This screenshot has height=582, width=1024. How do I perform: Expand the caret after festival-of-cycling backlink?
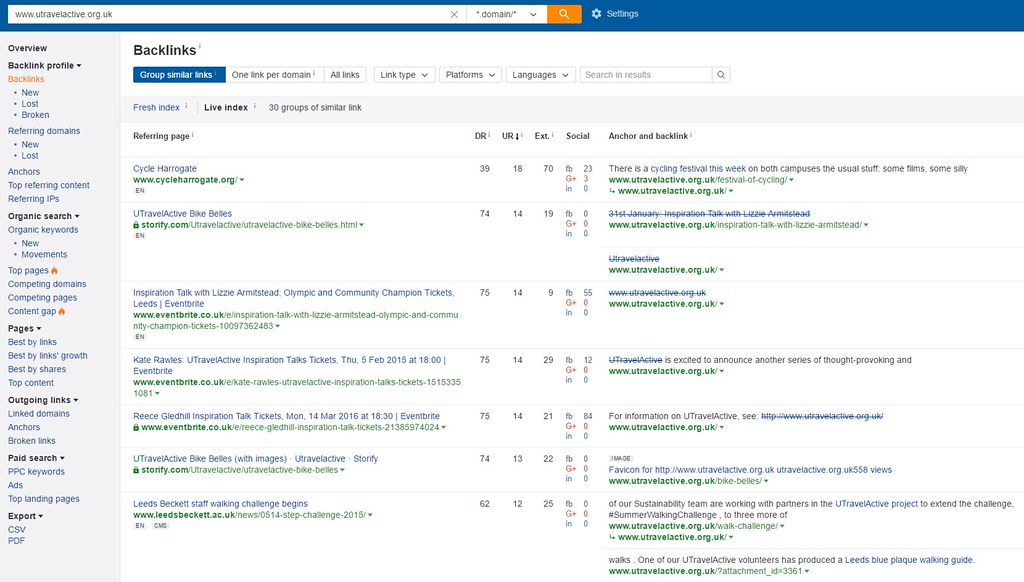792,180
